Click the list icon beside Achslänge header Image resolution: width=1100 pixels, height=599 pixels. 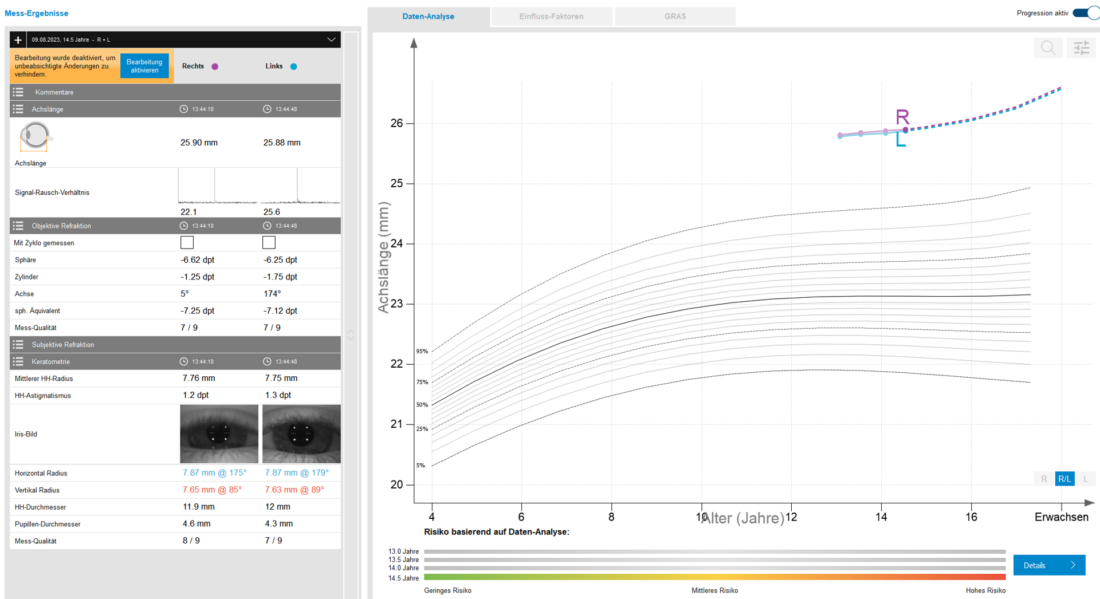pyautogui.click(x=18, y=108)
